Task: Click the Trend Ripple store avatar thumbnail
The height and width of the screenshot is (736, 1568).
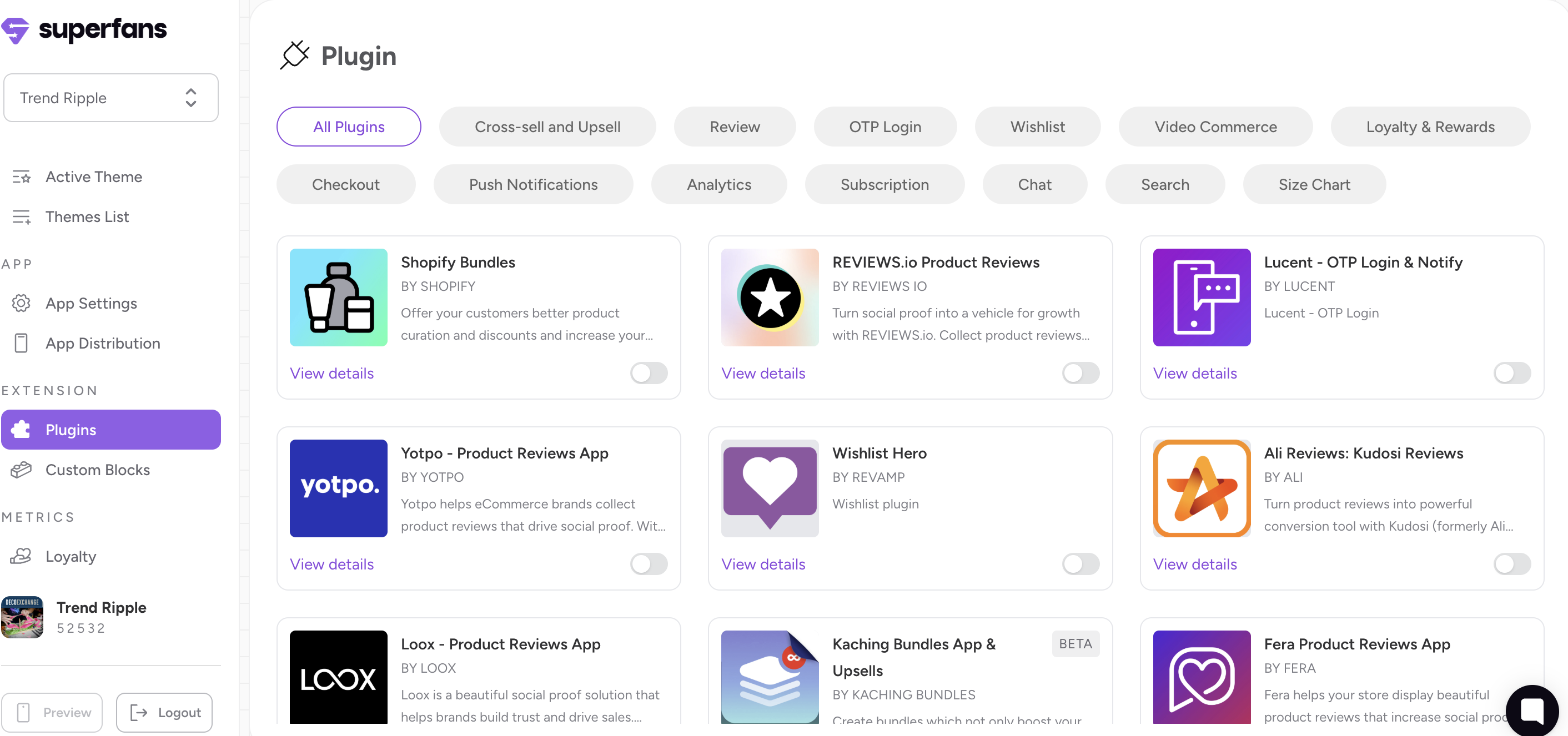Action: [23, 617]
